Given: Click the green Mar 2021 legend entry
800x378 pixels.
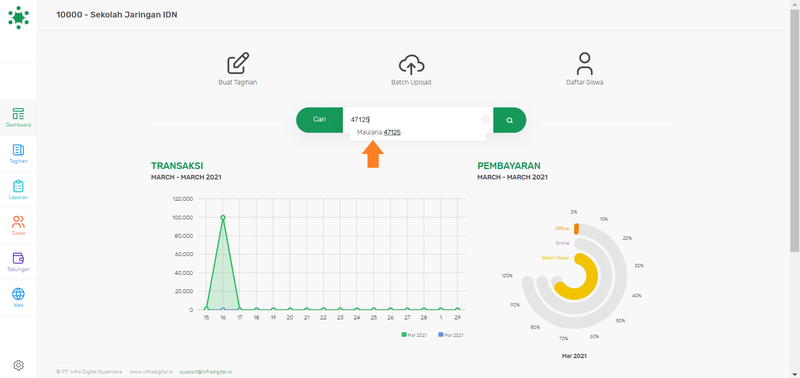Looking at the screenshot, I should [414, 335].
